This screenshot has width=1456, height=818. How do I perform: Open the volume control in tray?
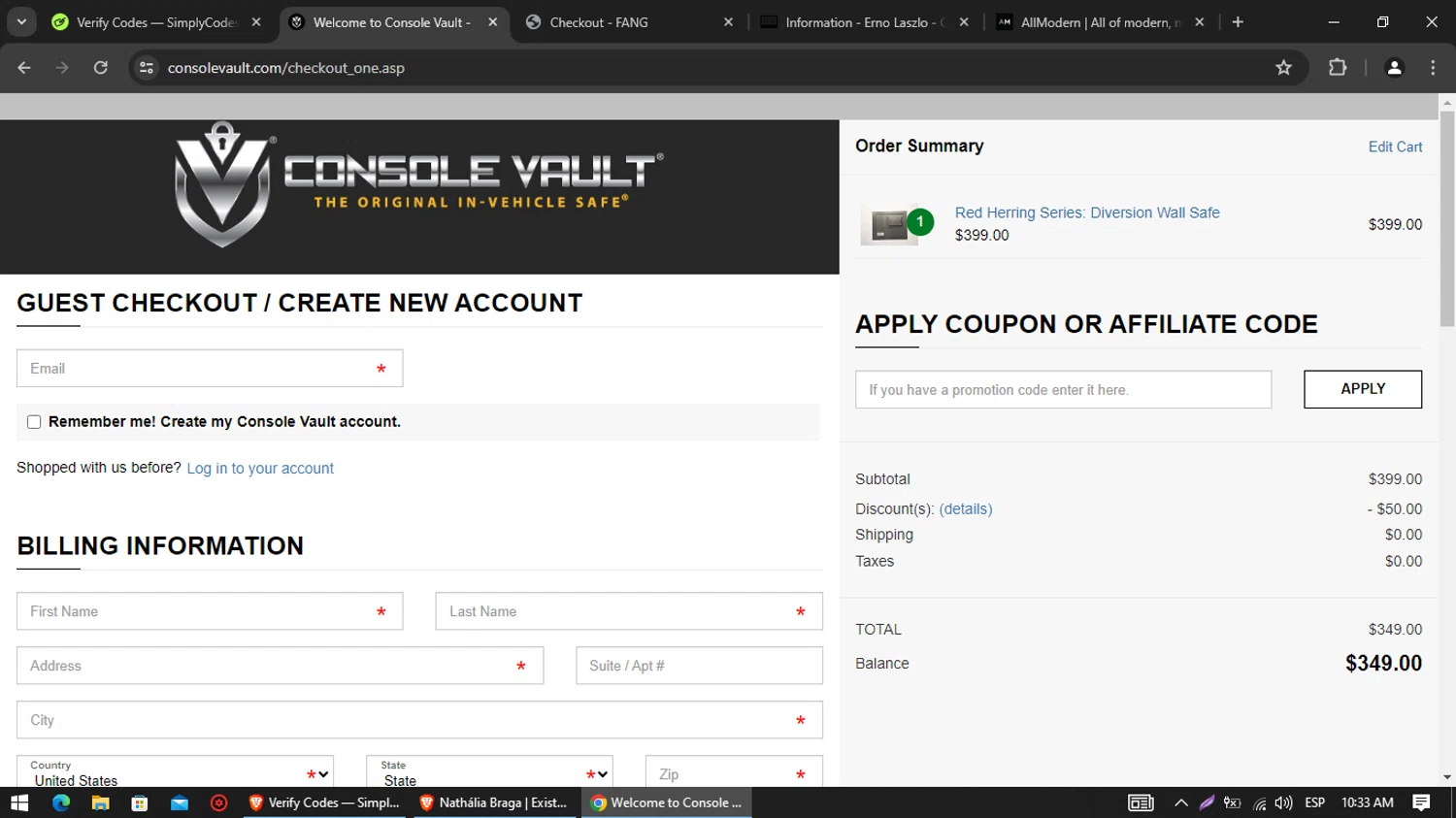coord(1283,802)
